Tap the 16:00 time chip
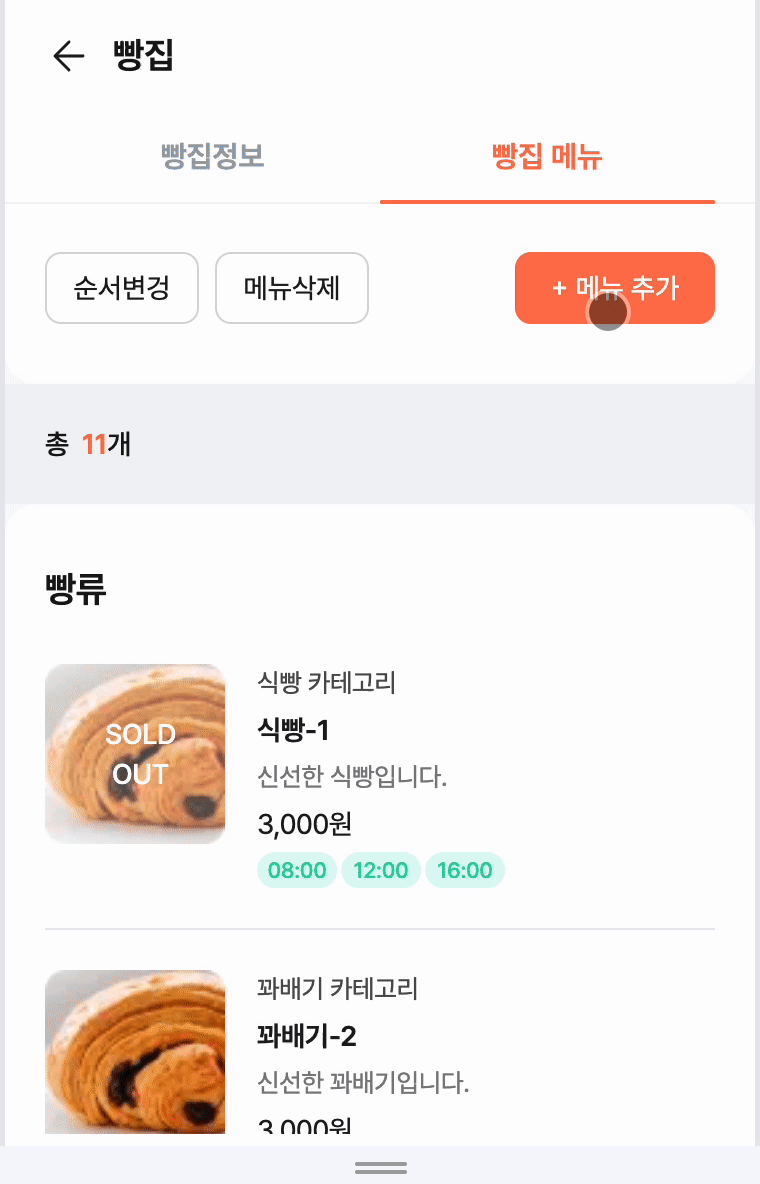 (465, 870)
